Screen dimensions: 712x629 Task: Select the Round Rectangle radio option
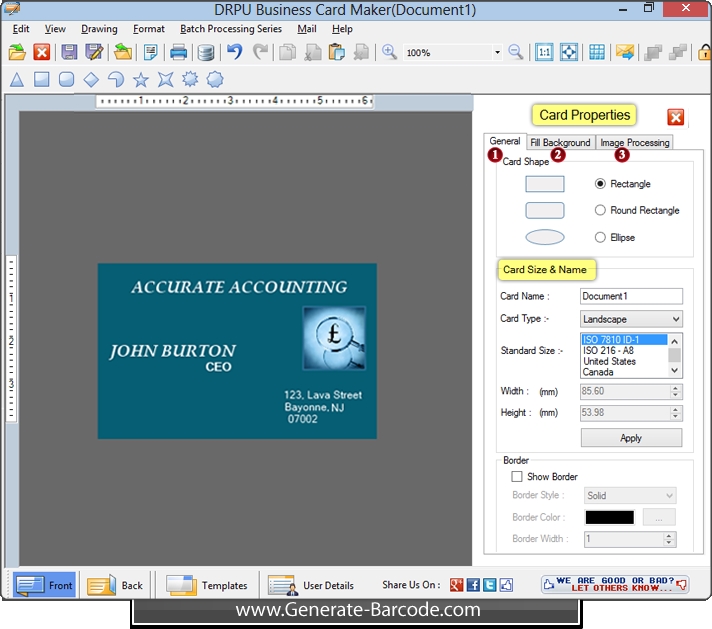point(600,210)
